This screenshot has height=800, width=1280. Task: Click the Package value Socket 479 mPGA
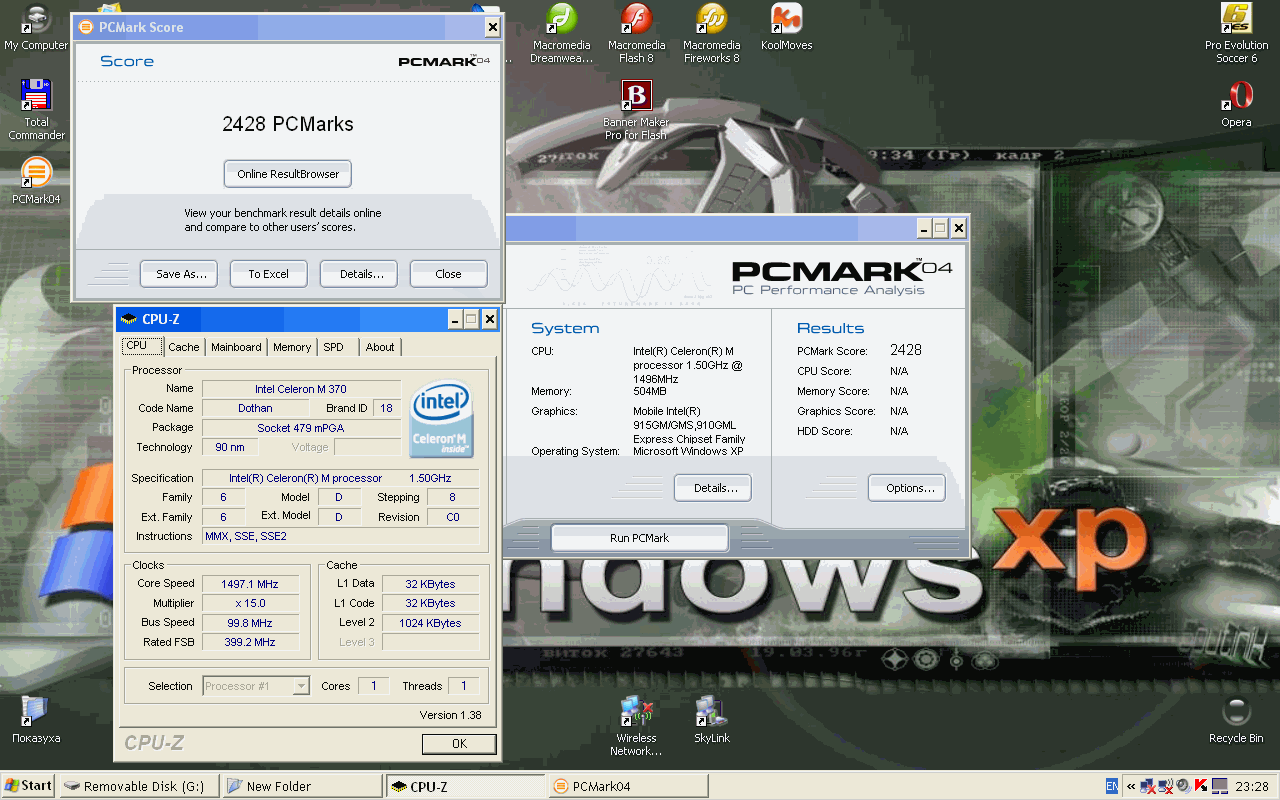pos(301,428)
